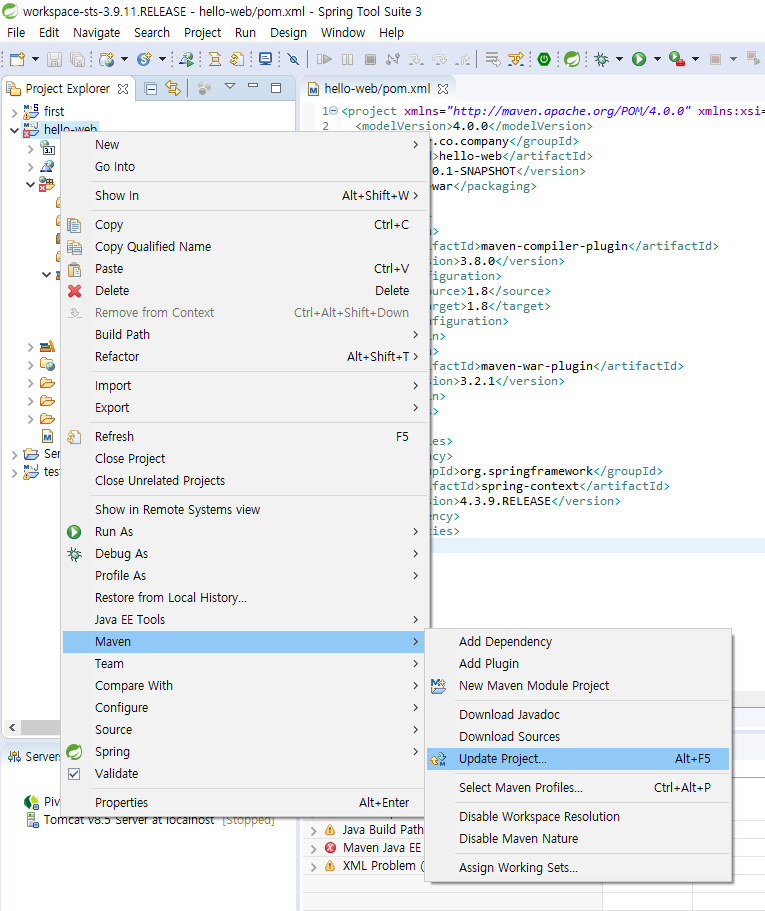Viewport: 765px width, 911px height.
Task: Expand the first project node
Action: click(14, 112)
